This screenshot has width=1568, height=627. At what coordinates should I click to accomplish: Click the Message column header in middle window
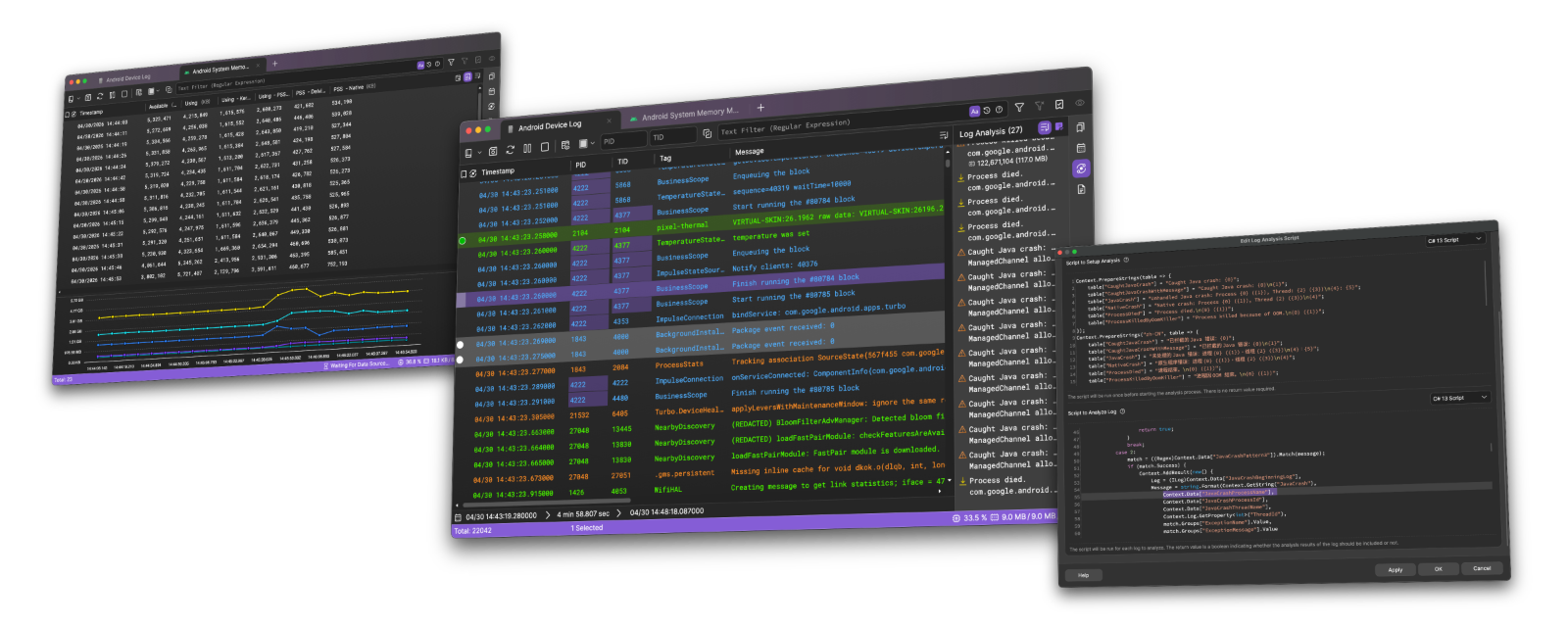(750, 152)
